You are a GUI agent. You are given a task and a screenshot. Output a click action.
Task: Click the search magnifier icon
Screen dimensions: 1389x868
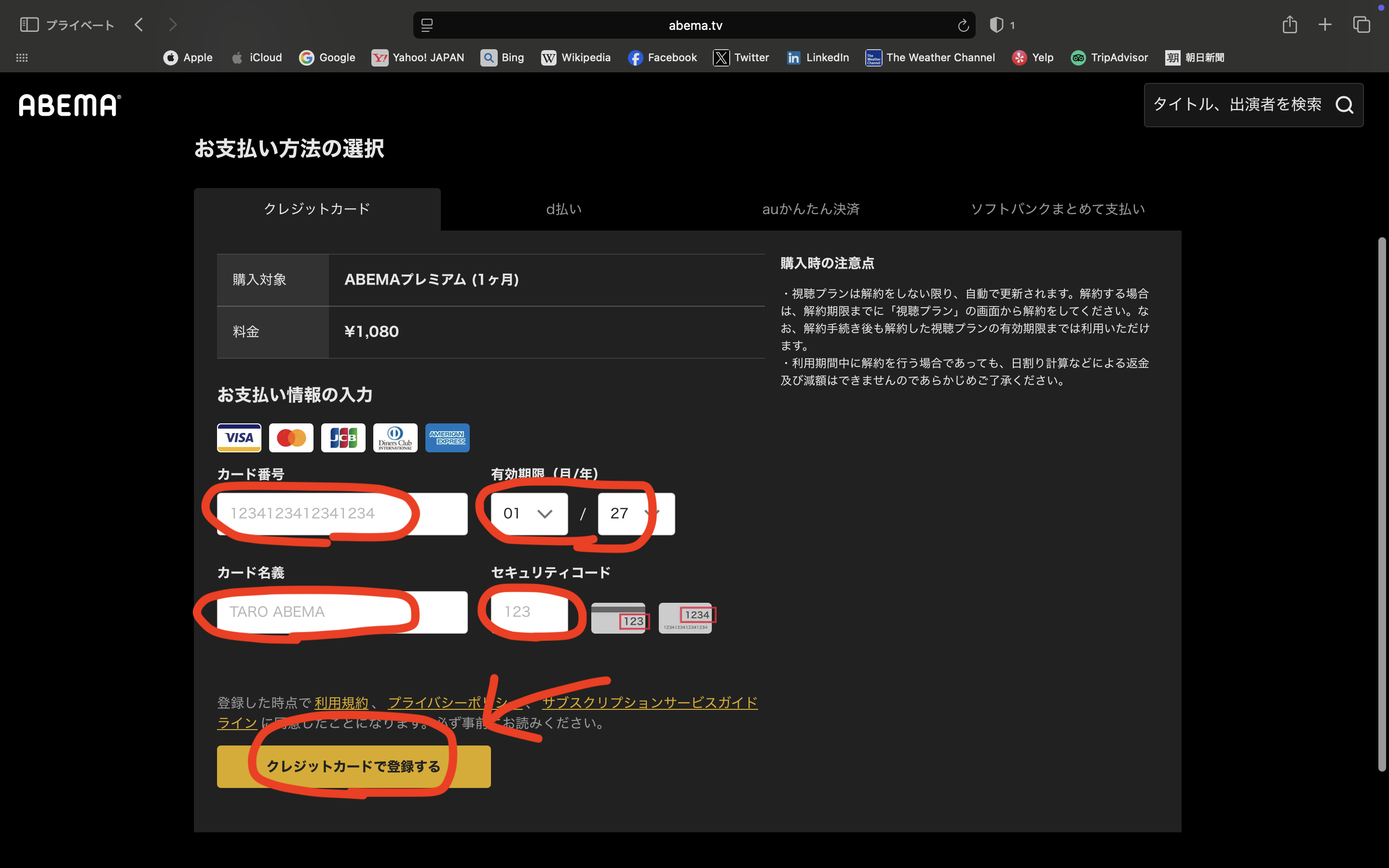coord(1344,105)
